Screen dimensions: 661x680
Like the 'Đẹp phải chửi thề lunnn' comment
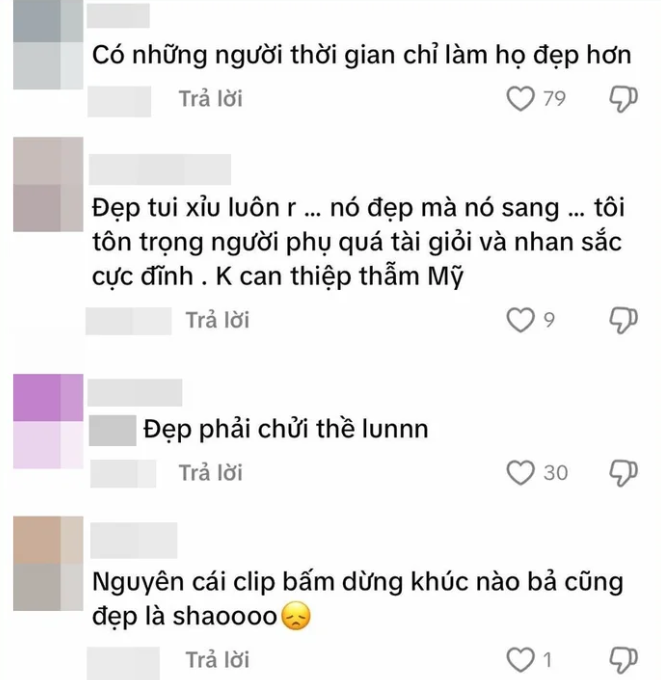tap(520, 473)
